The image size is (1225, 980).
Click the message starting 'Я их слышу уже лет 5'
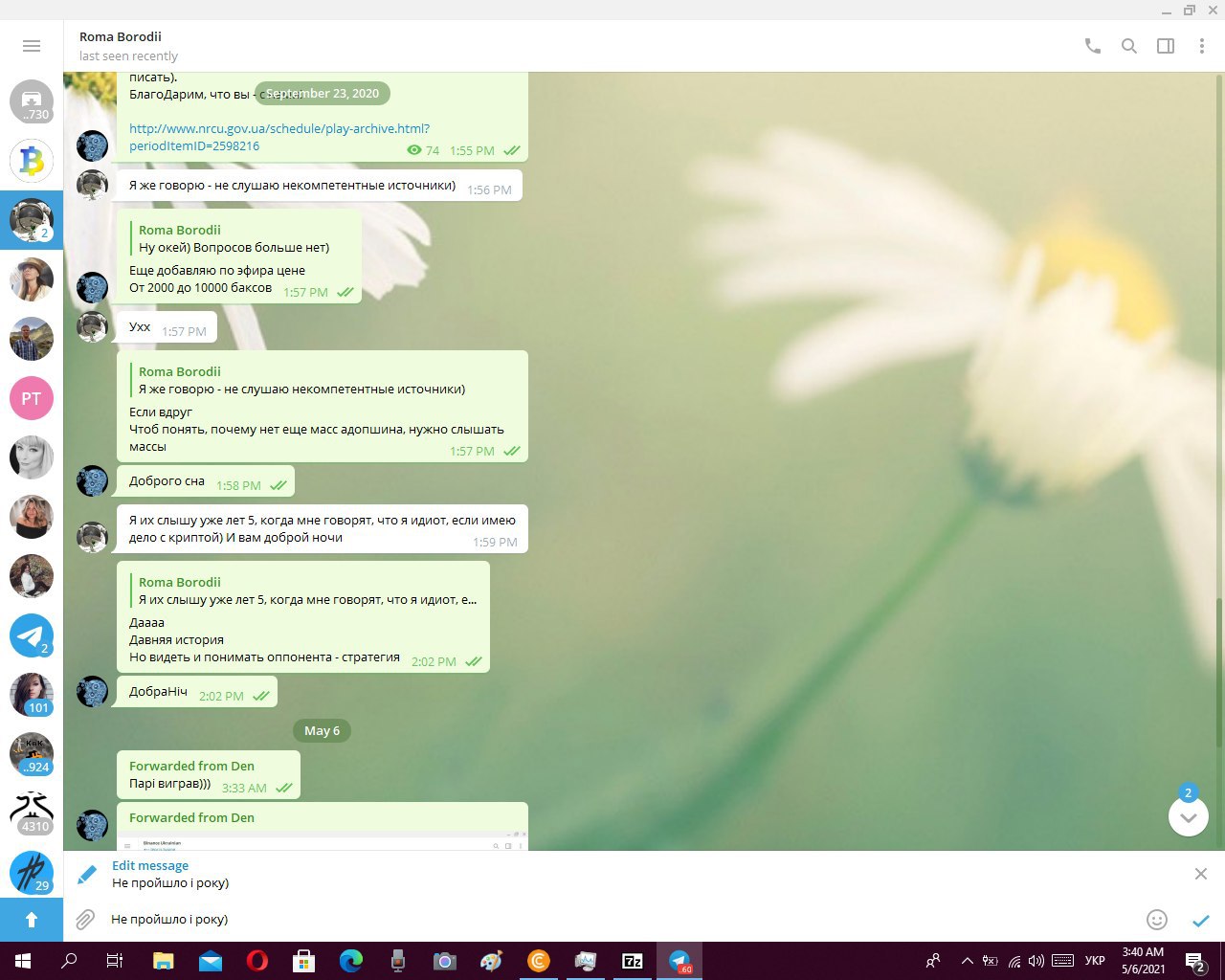322,528
